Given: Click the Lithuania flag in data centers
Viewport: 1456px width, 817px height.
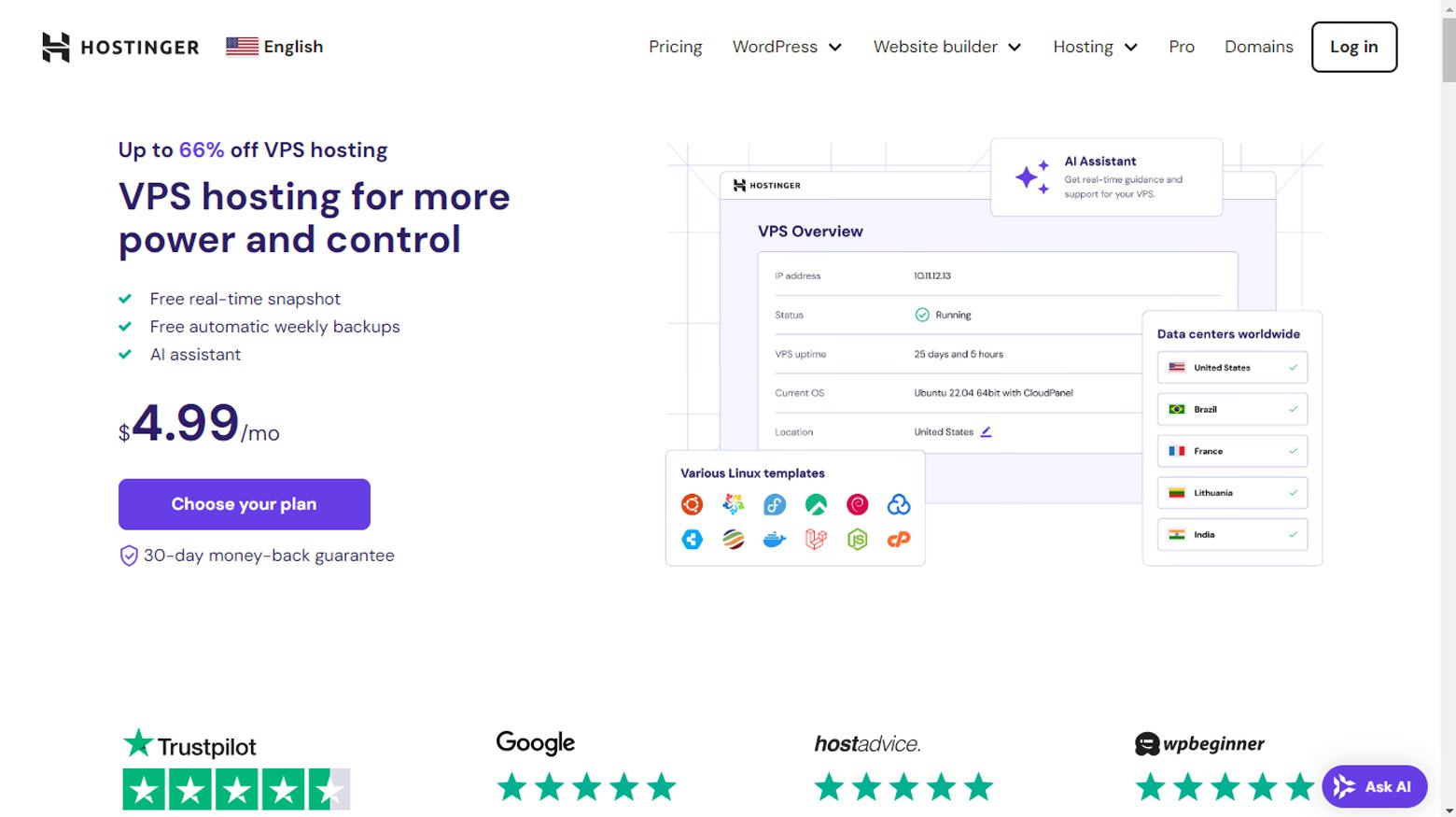Looking at the screenshot, I should pyautogui.click(x=1177, y=493).
